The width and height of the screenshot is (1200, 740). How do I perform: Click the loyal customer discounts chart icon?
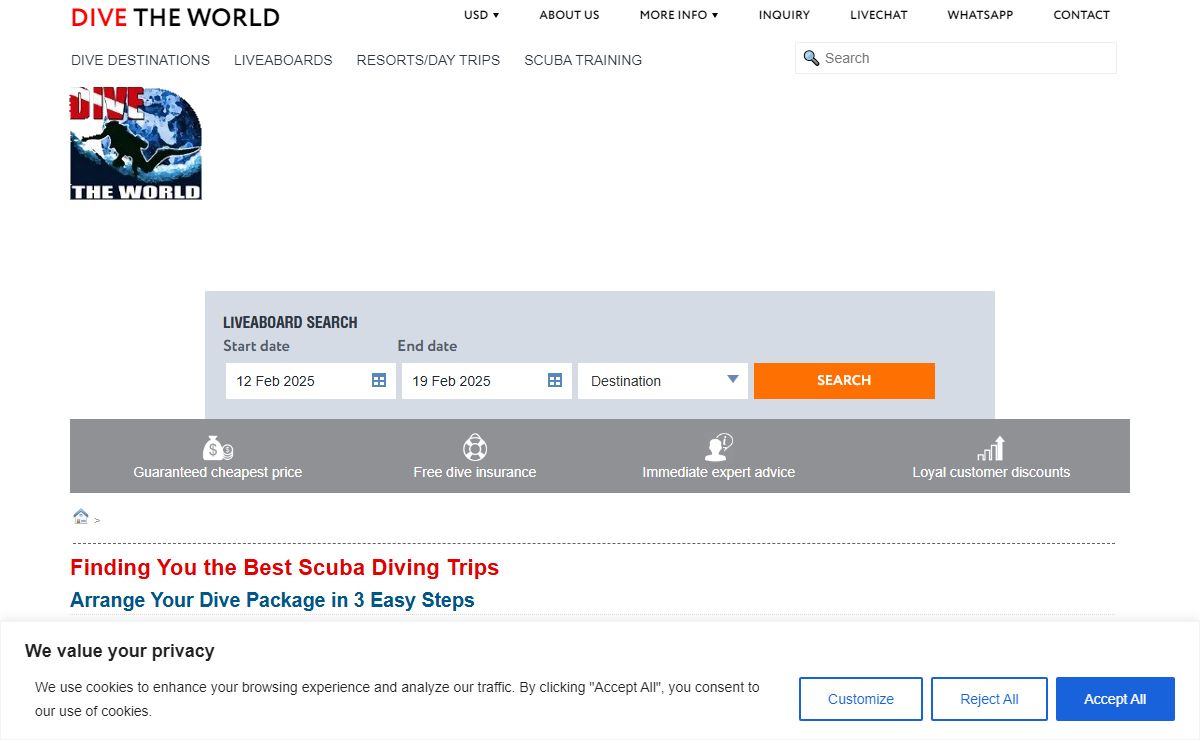[991, 448]
